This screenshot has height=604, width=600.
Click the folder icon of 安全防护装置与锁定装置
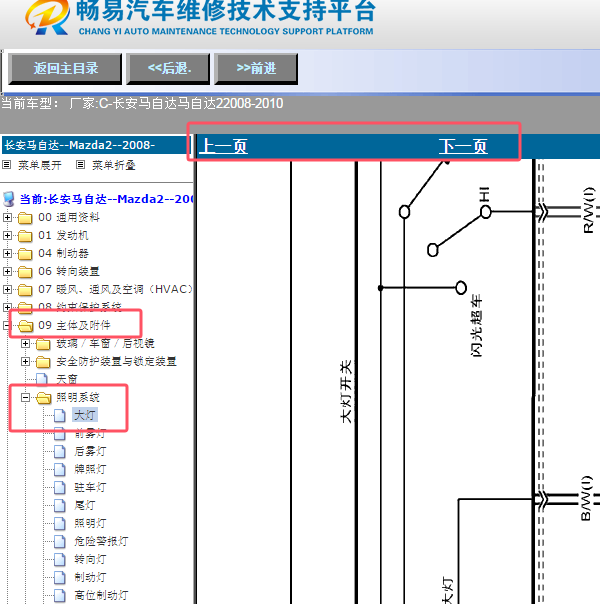pyautogui.click(x=43, y=362)
